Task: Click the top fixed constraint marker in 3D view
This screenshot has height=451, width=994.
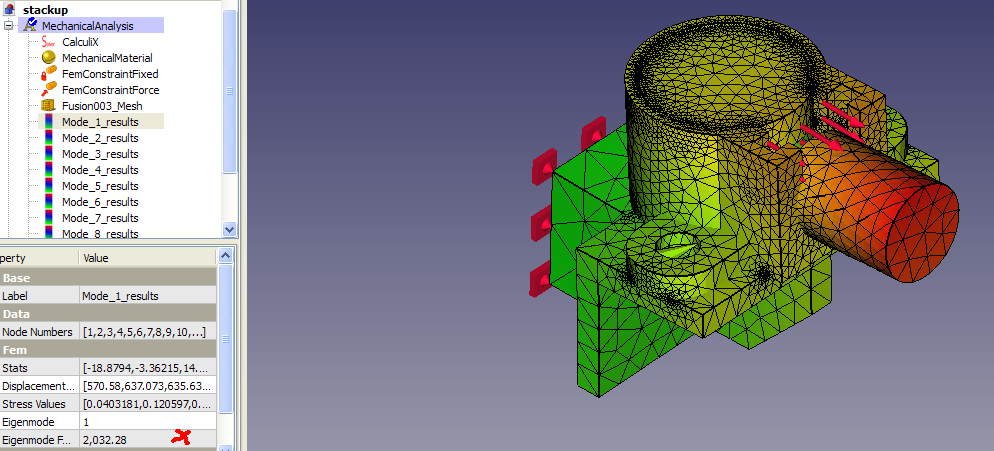Action: (x=594, y=134)
